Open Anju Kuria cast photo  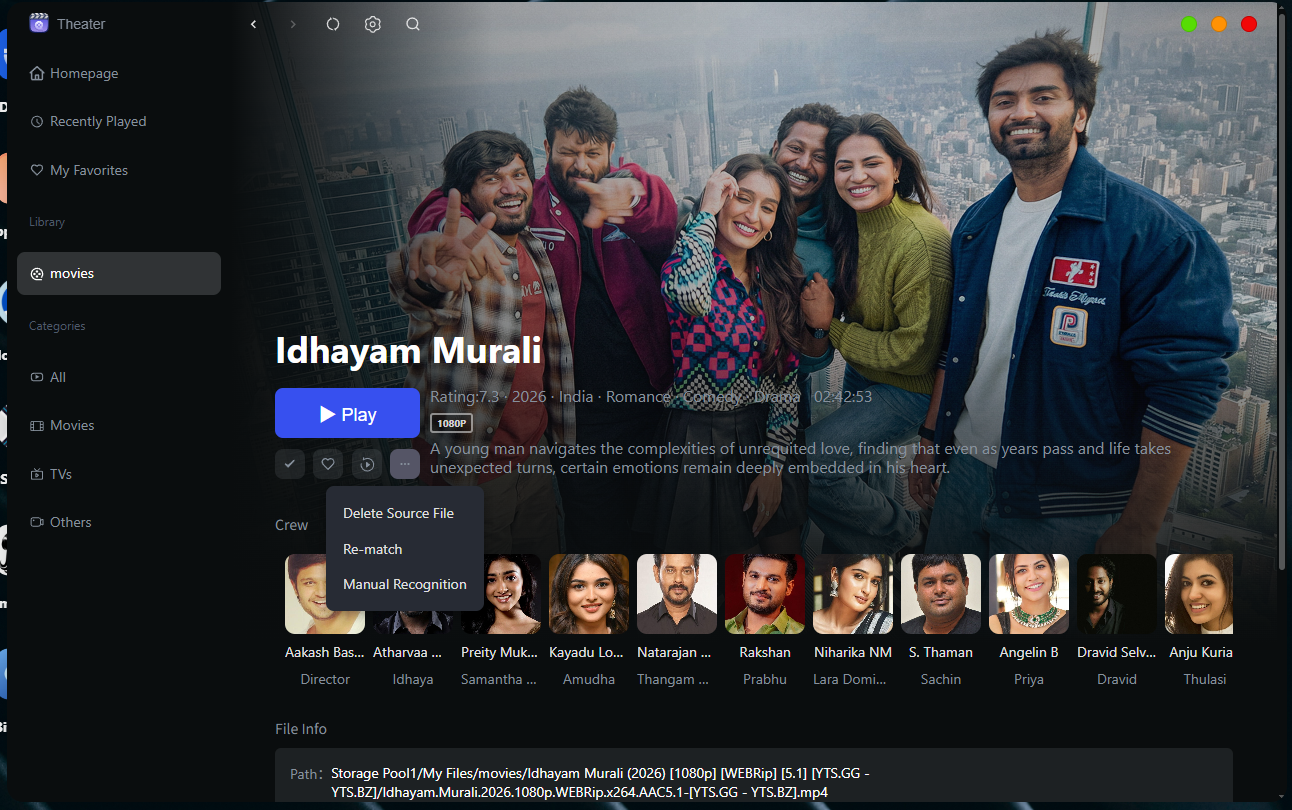1199,594
